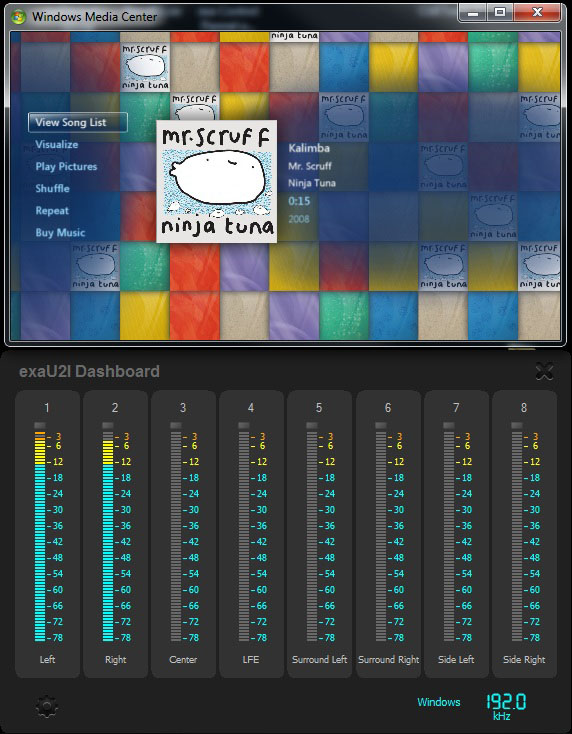Click the Surround Right label
The width and height of the screenshot is (572, 734).
point(389,660)
